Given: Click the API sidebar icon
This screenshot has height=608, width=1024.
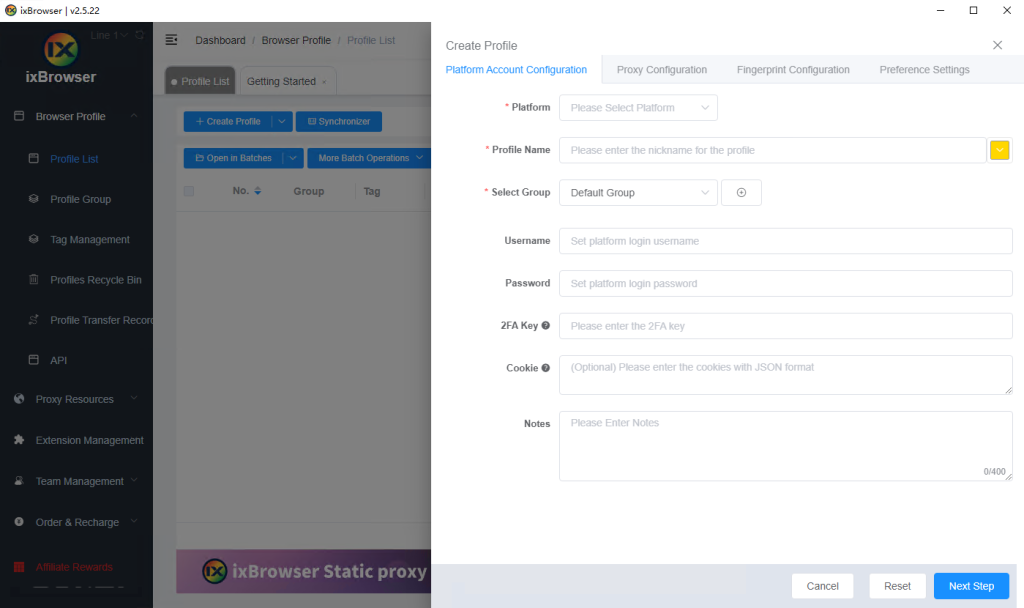Looking at the screenshot, I should (x=34, y=360).
